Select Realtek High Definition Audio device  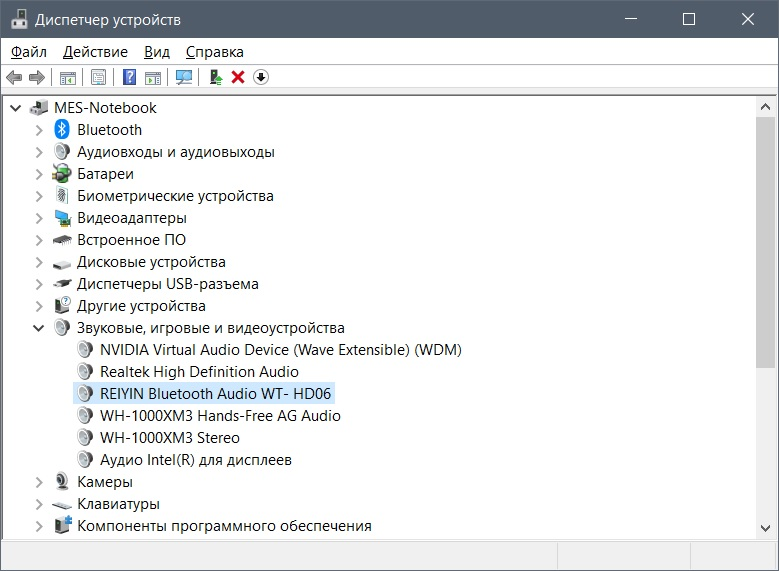pyautogui.click(x=199, y=372)
